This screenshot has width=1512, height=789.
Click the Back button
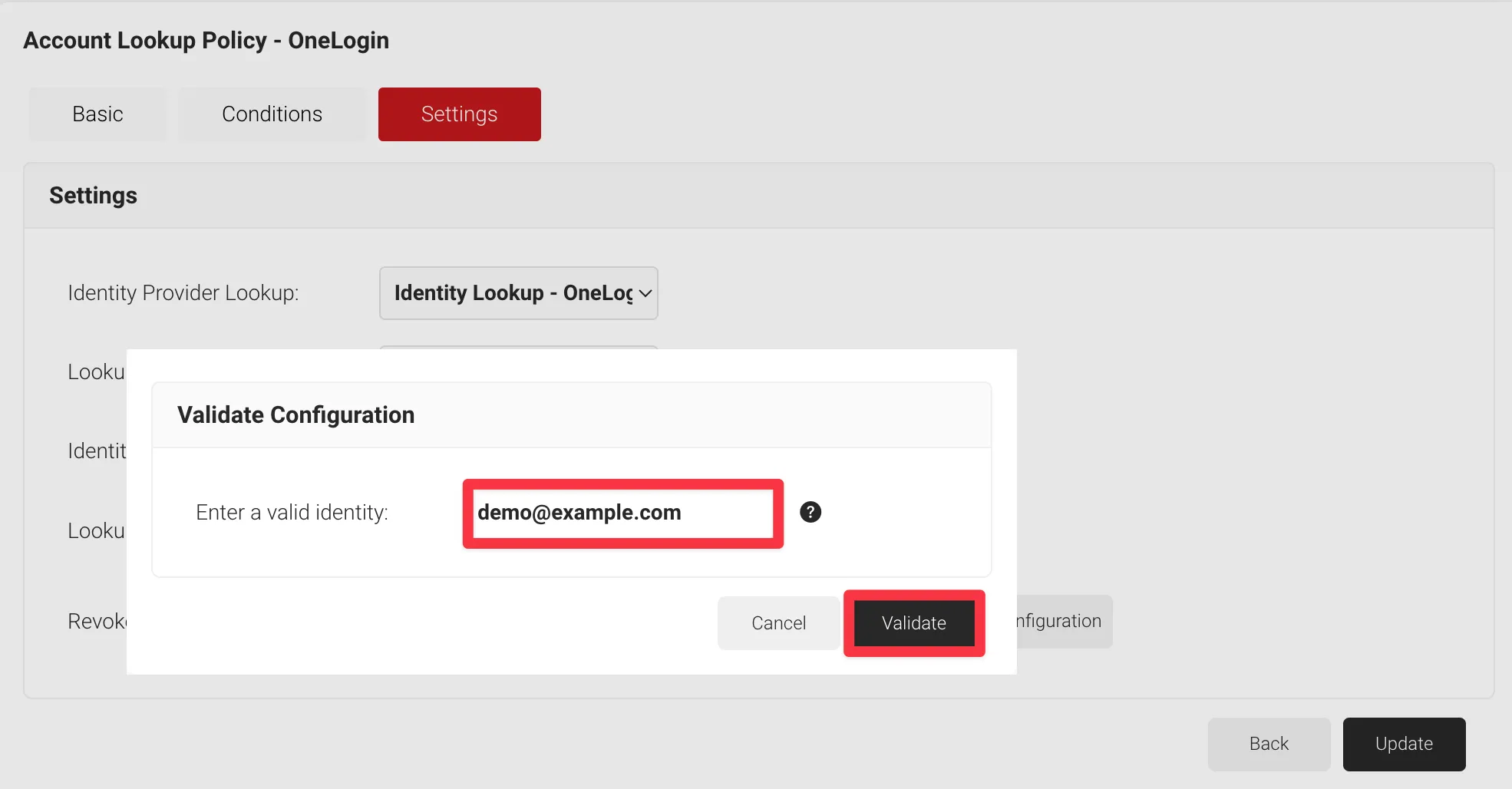click(x=1269, y=744)
